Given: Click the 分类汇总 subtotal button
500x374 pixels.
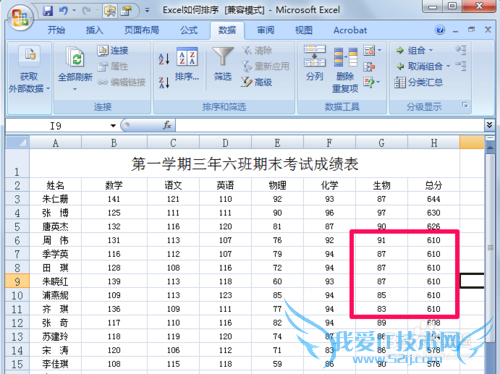Looking at the screenshot, I should click(419, 82).
